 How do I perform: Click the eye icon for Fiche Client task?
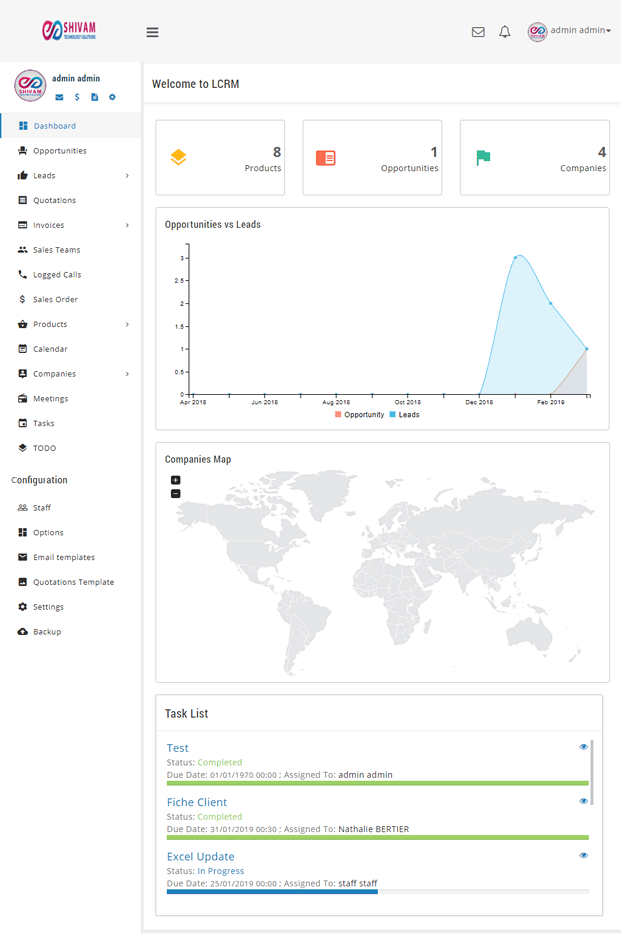coord(584,801)
